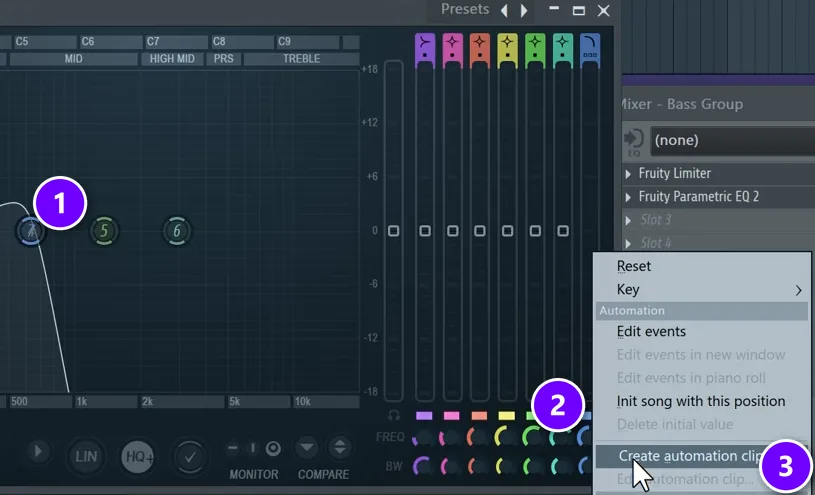The image size is (815, 495).
Task: Select EQ band node 6
Action: pyautogui.click(x=177, y=231)
